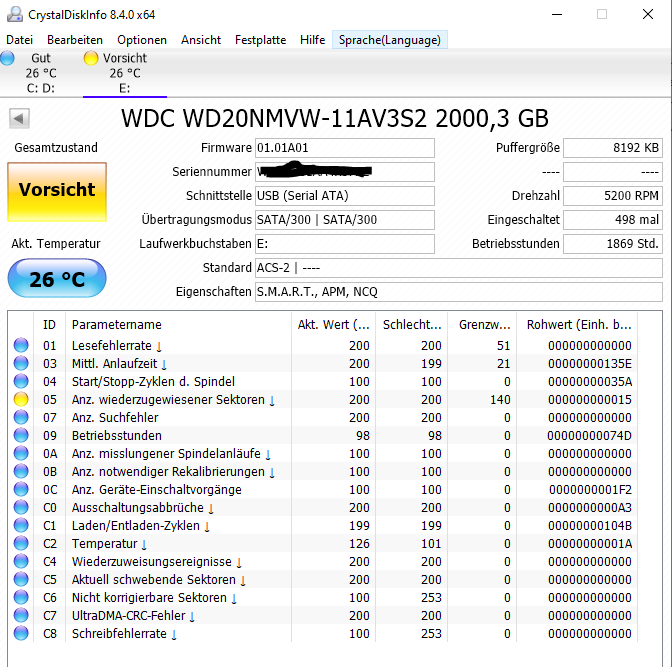The width and height of the screenshot is (672, 667).
Task: Click the Eigenschaften field S.M.A.R.T., APM, NCQ
Action: coord(459,292)
